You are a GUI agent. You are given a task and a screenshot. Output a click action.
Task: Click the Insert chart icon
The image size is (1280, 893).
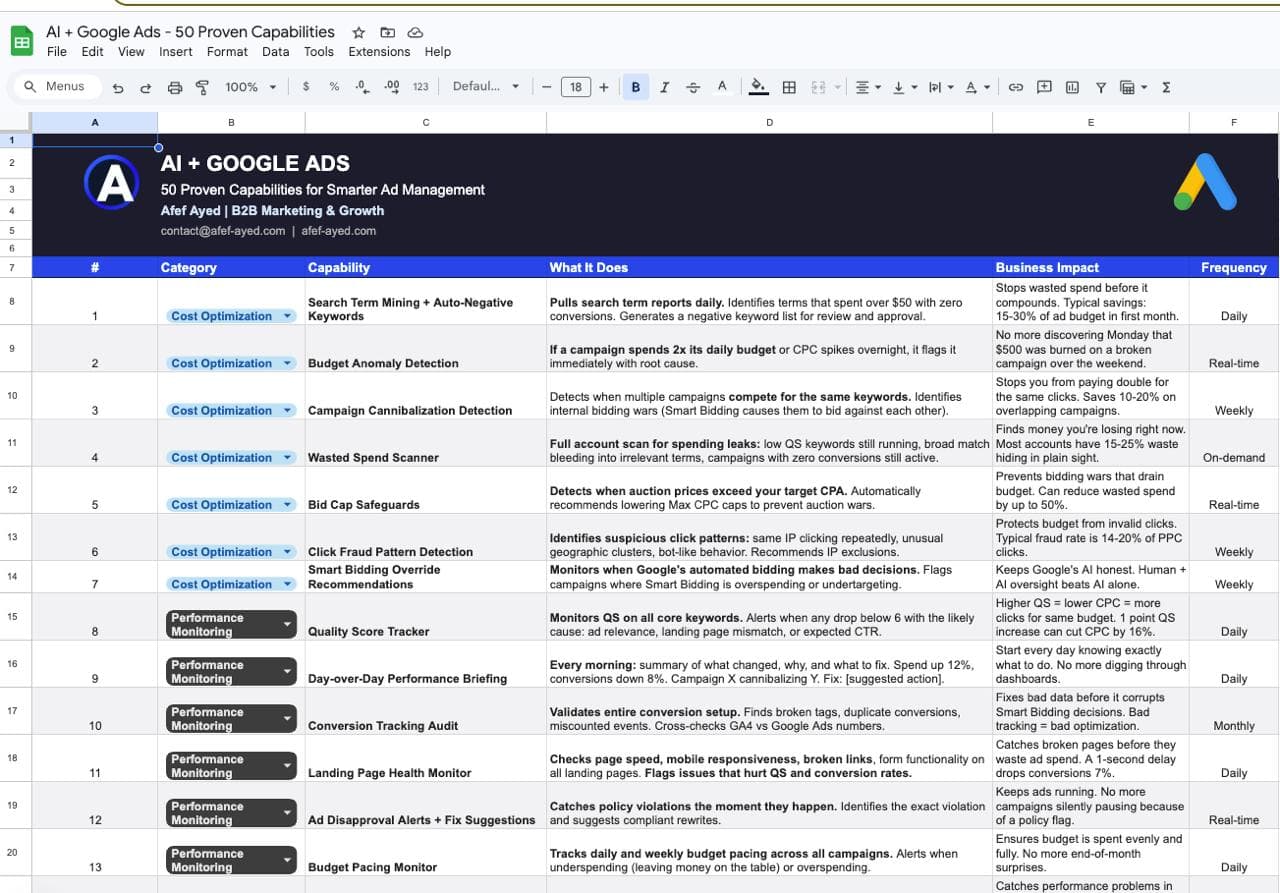tap(1072, 87)
